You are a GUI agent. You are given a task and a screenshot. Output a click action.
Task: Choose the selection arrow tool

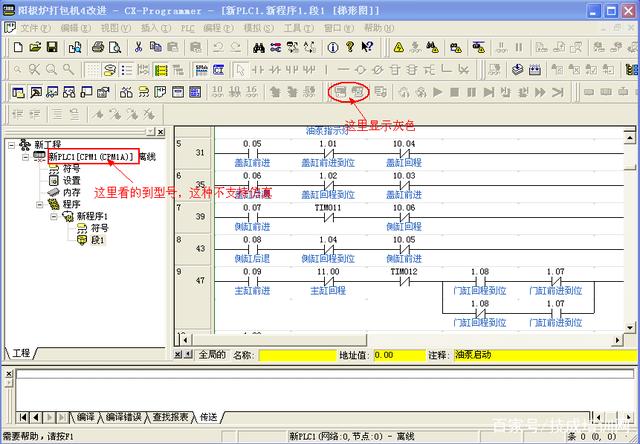pos(241,70)
